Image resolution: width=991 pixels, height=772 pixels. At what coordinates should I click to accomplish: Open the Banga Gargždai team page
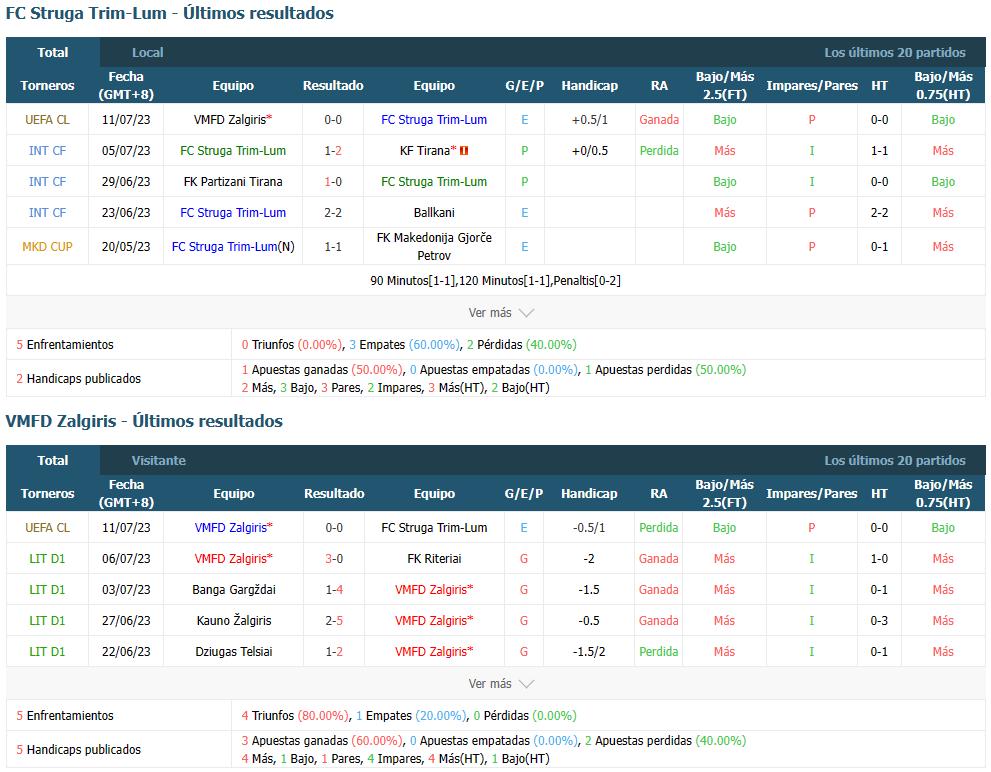(x=234, y=589)
